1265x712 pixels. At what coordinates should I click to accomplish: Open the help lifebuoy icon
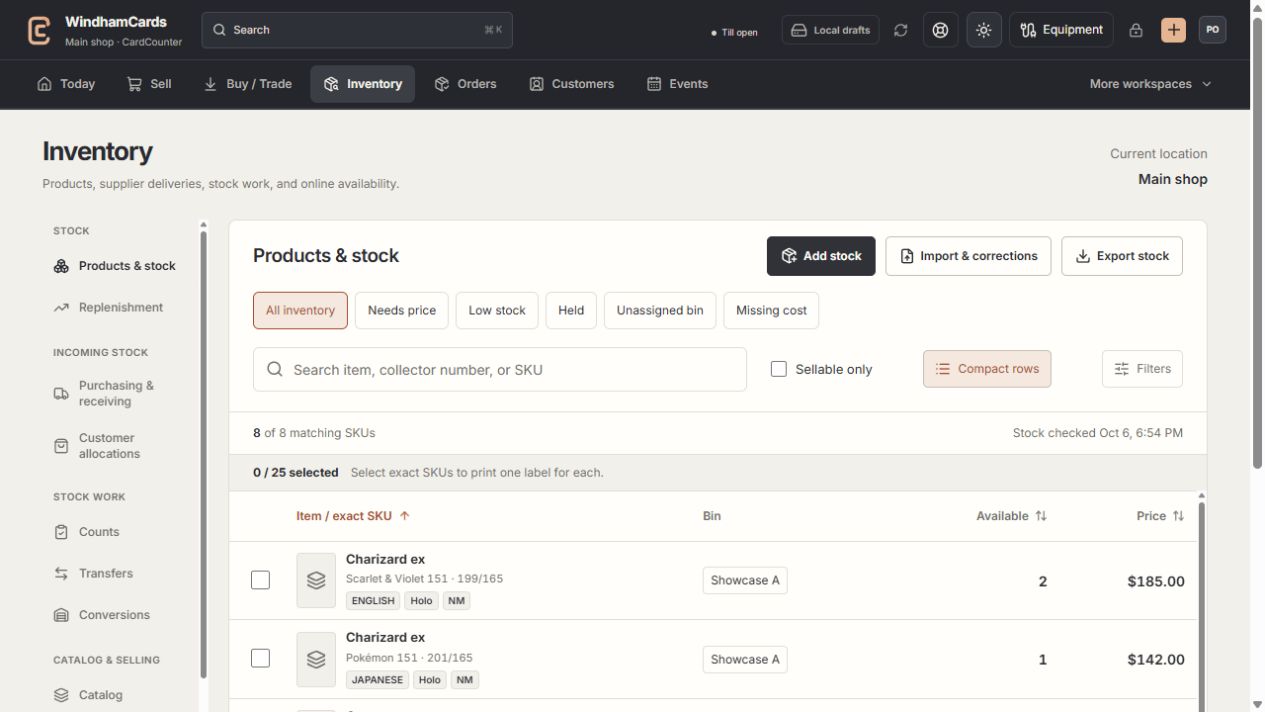pyautogui.click(x=940, y=30)
